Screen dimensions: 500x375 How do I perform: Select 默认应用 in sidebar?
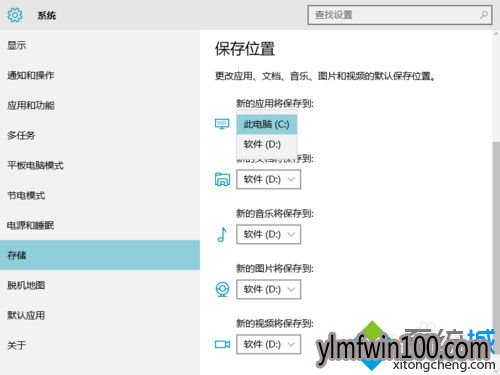click(100, 315)
